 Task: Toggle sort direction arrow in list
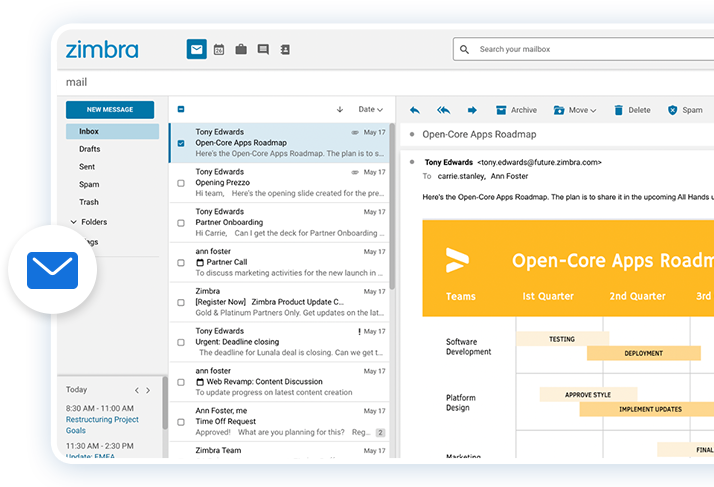[x=340, y=109]
